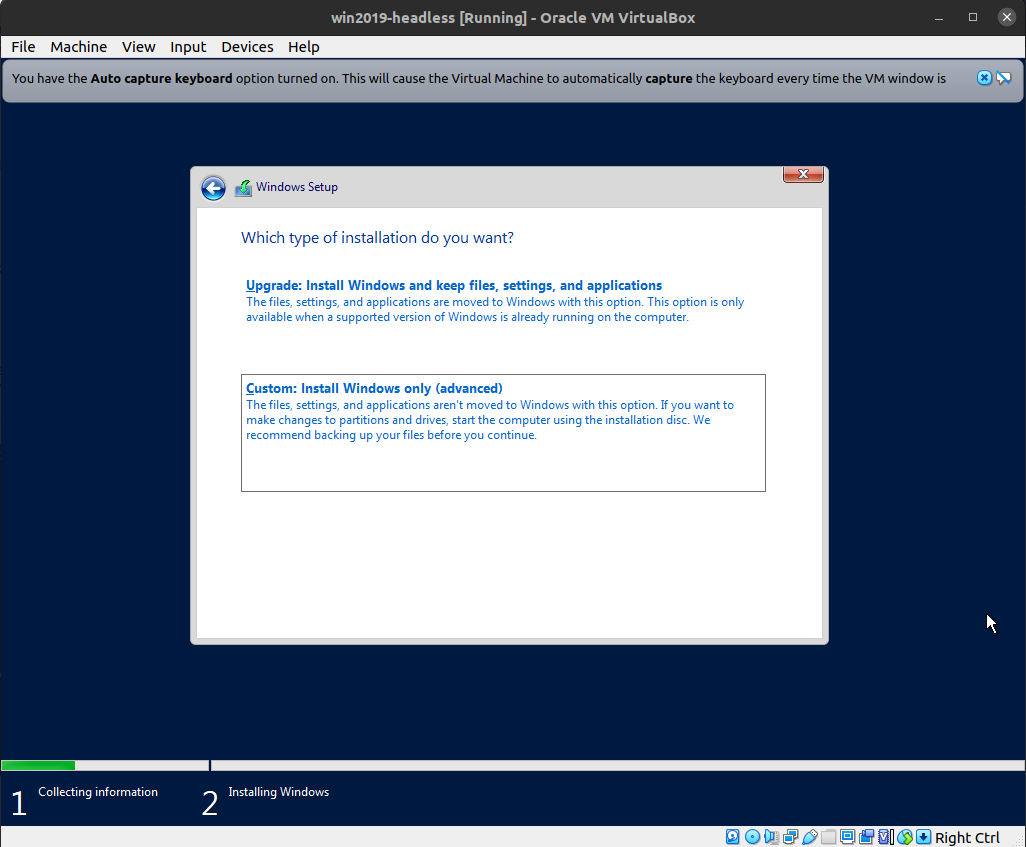Click the shared folders status icon
This screenshot has height=847, width=1026.
pyautogui.click(x=828, y=837)
